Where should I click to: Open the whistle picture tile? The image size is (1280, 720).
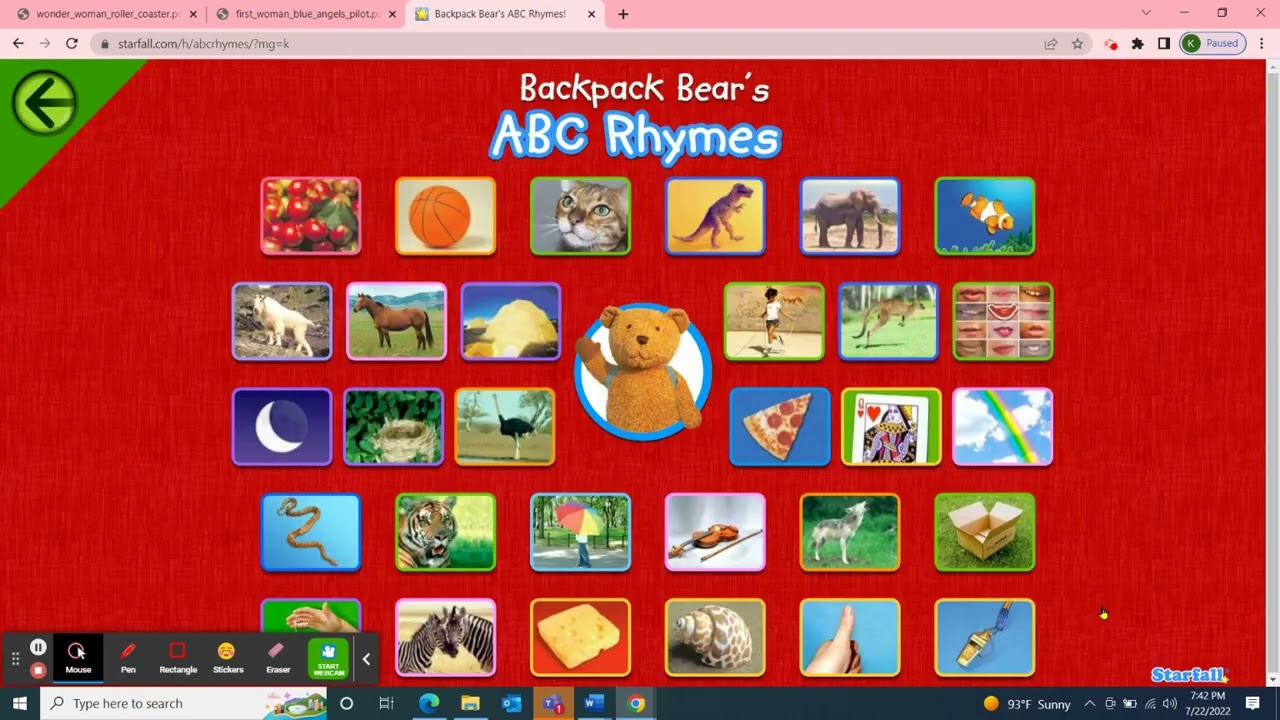tap(985, 637)
